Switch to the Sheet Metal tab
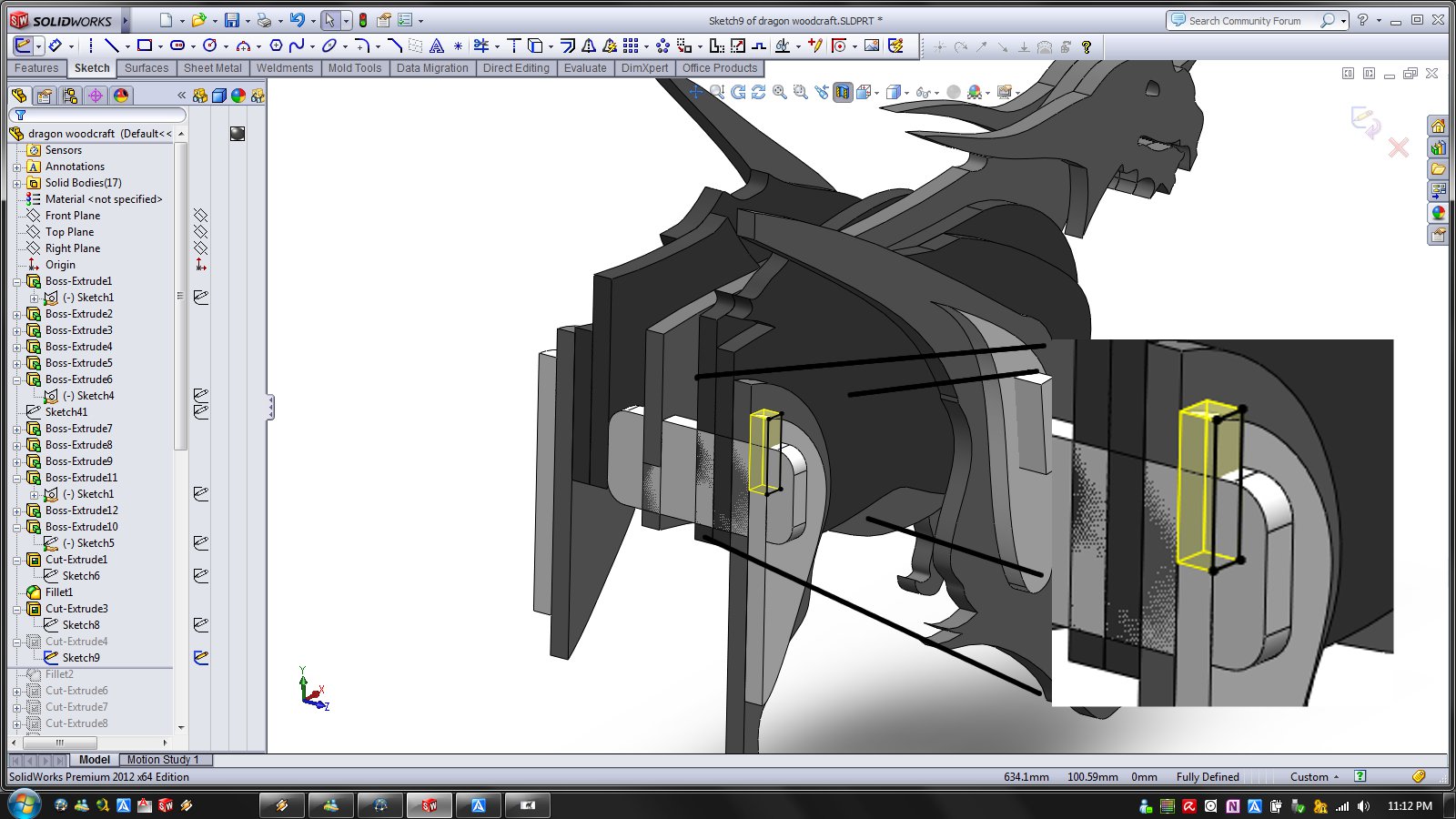 (x=213, y=68)
